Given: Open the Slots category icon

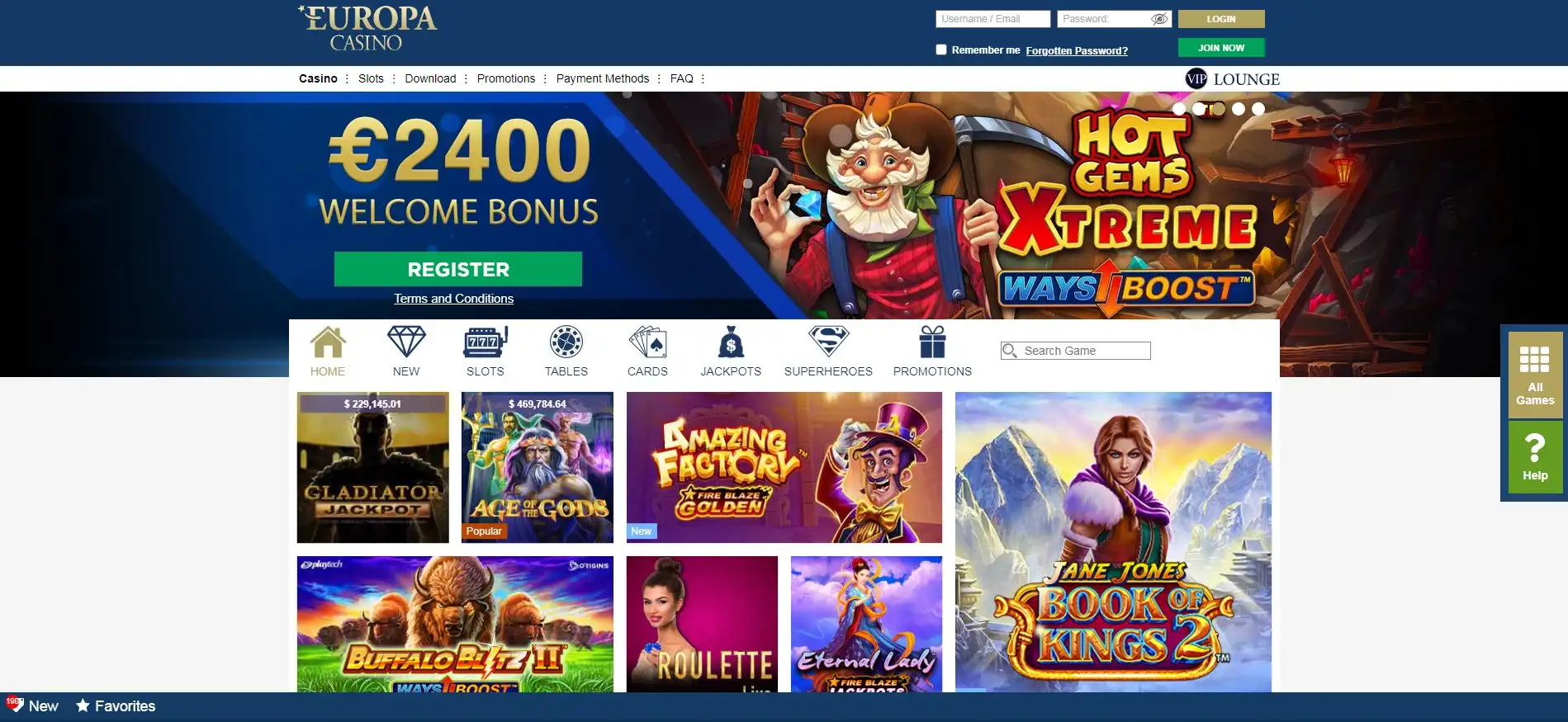Looking at the screenshot, I should pos(486,342).
